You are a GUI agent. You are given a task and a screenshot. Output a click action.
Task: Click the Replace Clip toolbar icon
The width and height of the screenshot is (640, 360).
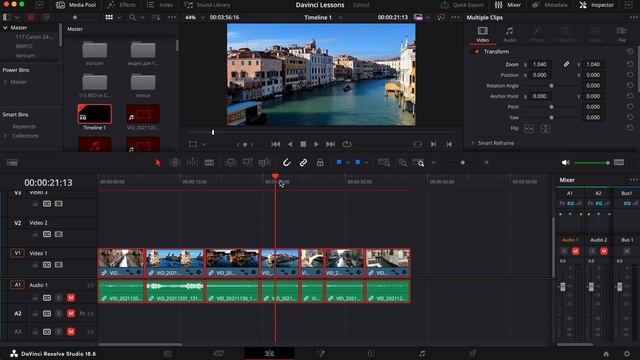264,162
